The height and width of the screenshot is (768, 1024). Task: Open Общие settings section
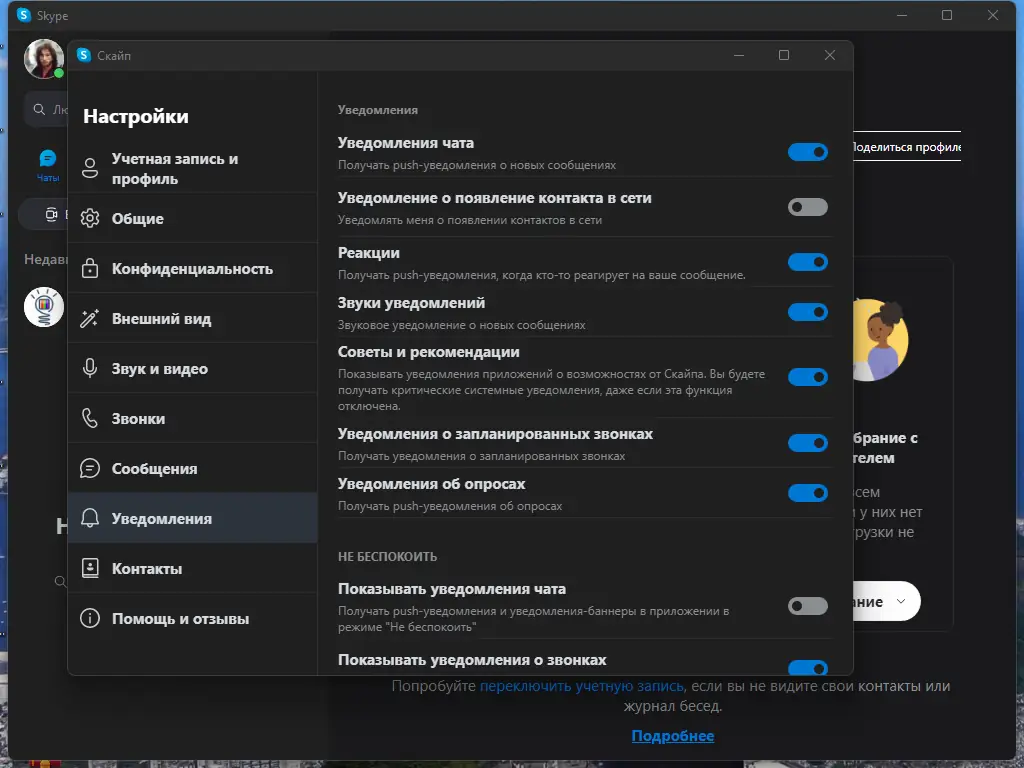[x=193, y=218]
